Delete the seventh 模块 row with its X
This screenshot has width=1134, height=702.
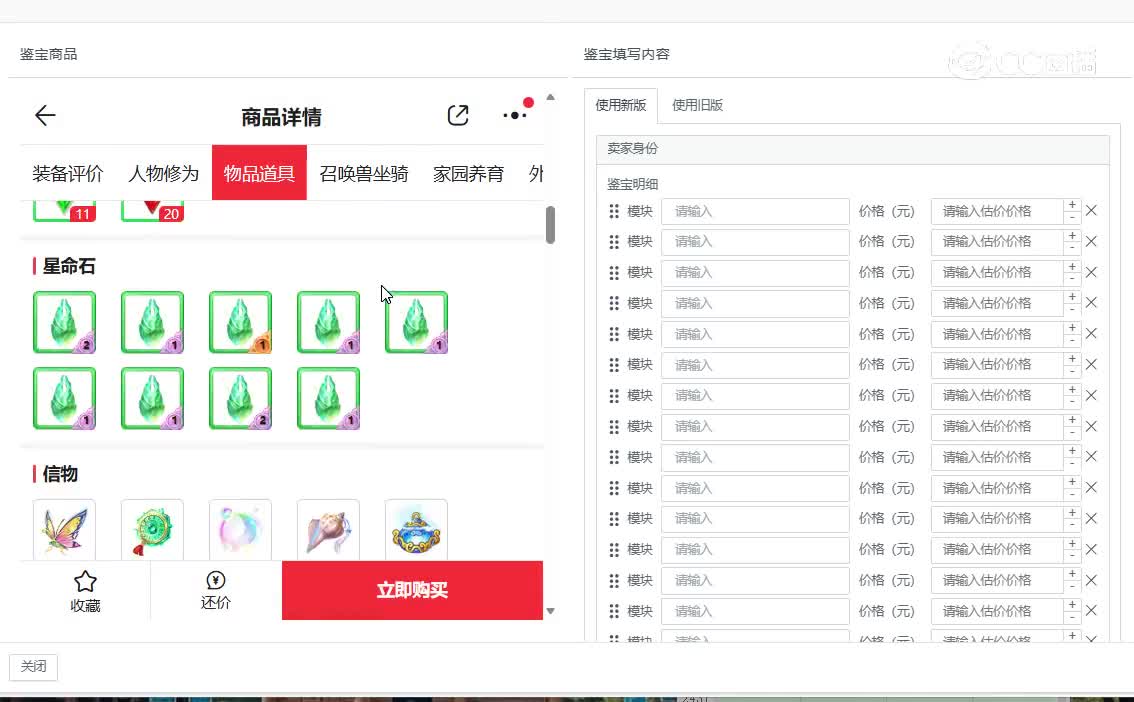point(1092,395)
